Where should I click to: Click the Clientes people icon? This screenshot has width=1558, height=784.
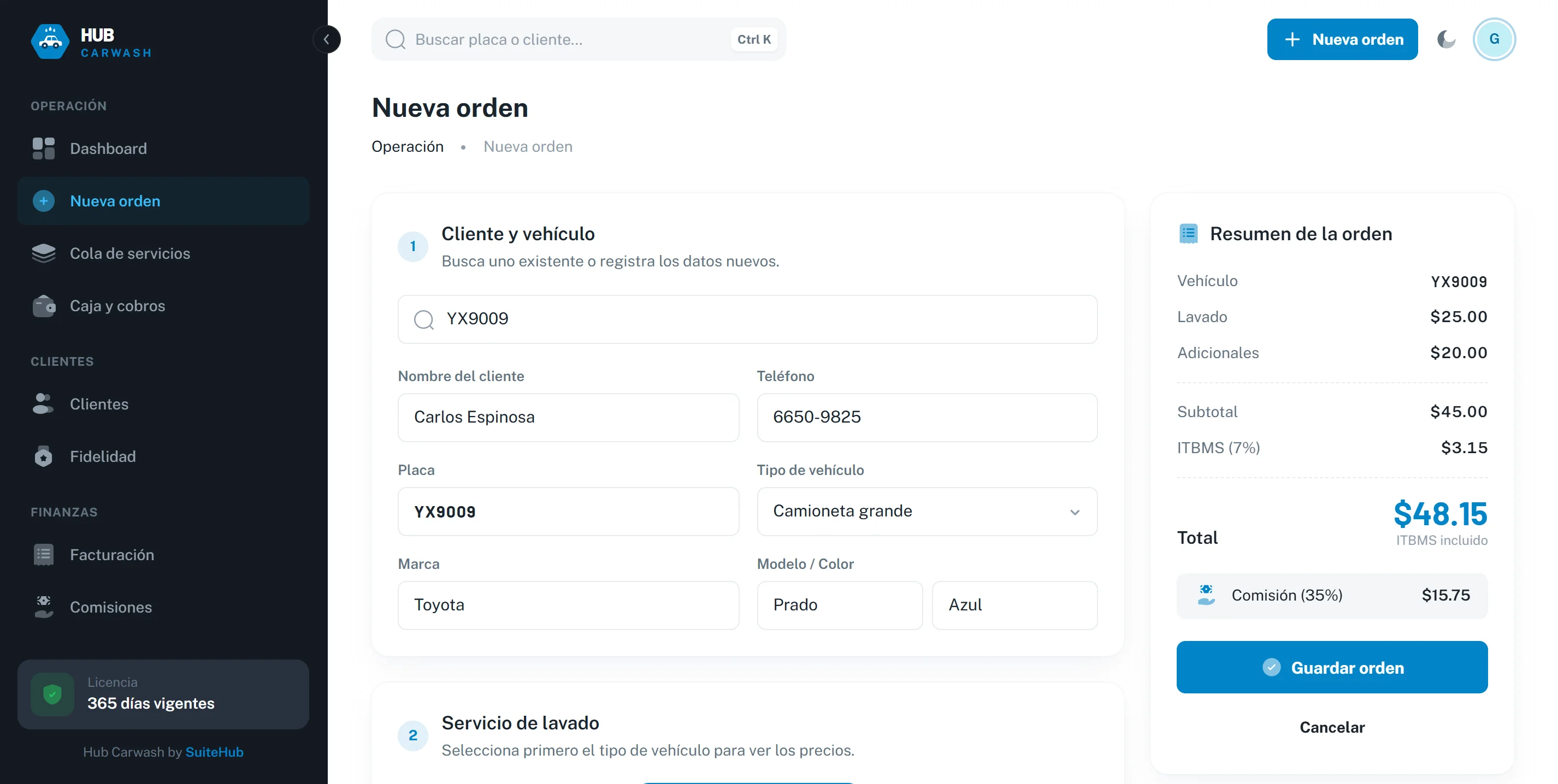click(44, 405)
